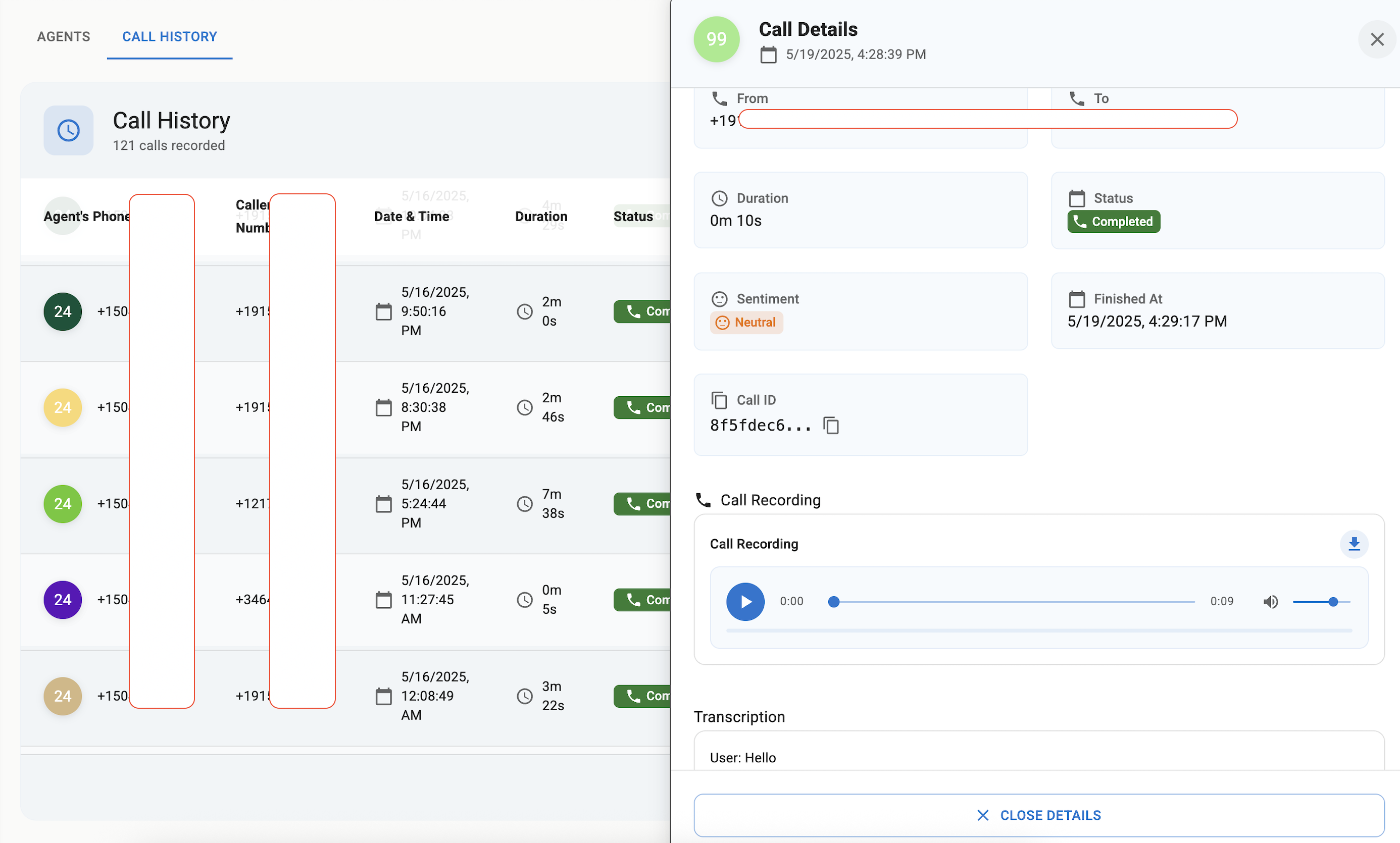This screenshot has height=843, width=1400.
Task: Click the calendar icon beside 5:24:44 PM
Action: 383,504
